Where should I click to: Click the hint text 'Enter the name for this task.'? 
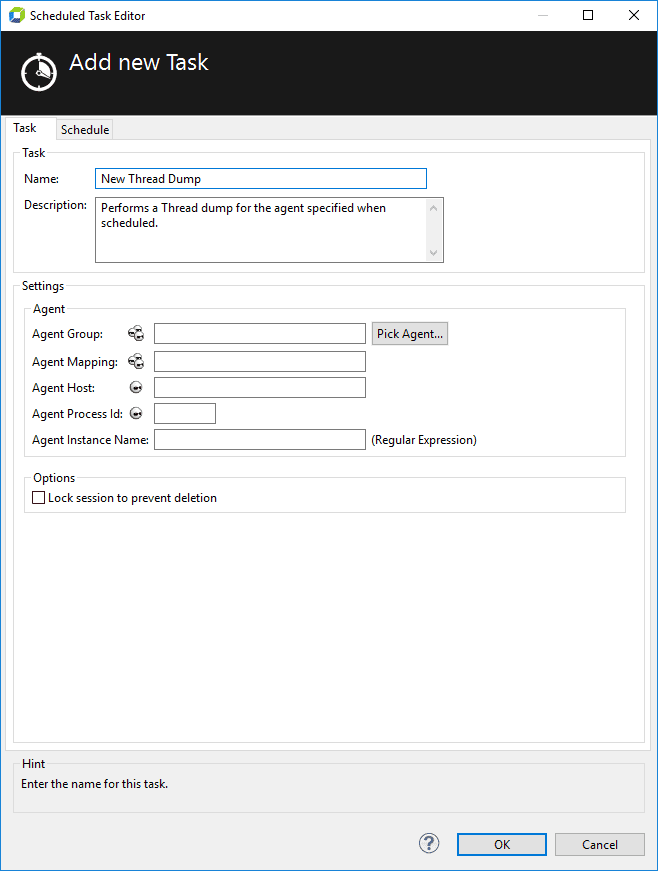pos(94,784)
